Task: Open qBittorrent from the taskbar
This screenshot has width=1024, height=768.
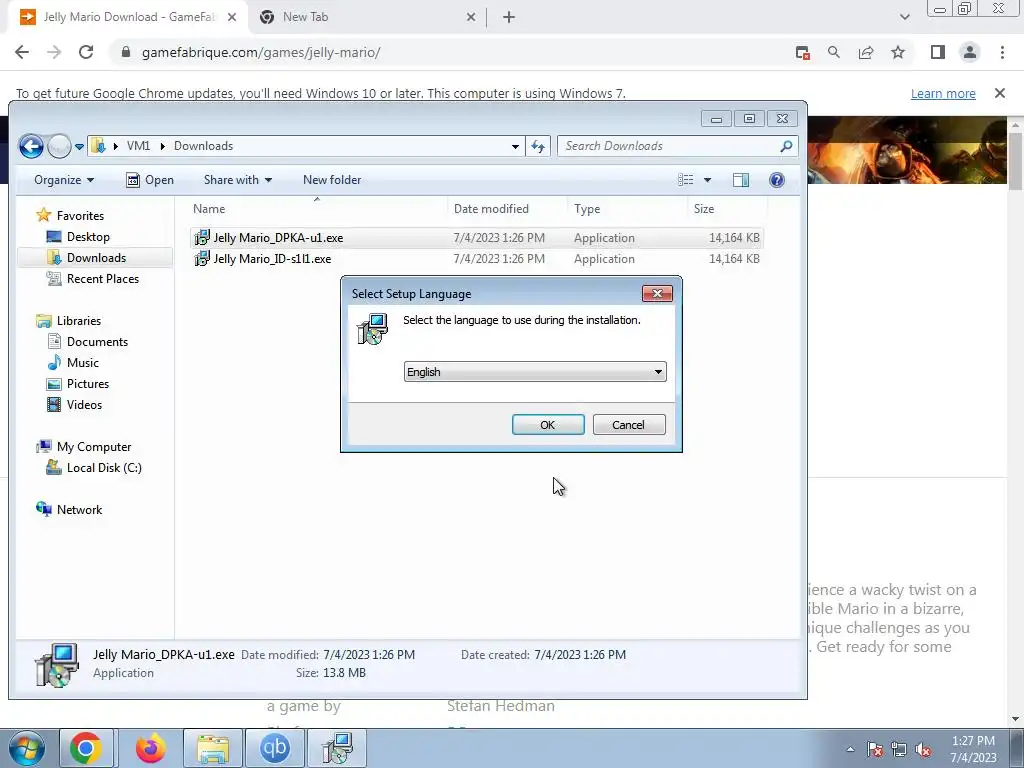Action: click(x=274, y=748)
